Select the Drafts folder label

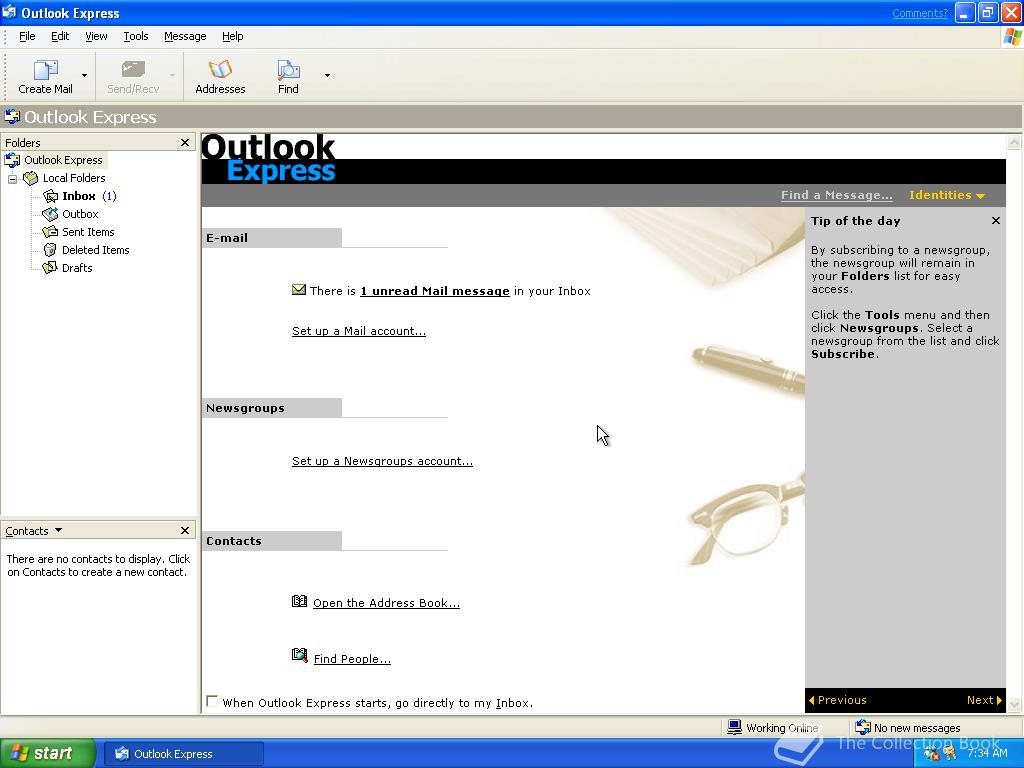[77, 268]
